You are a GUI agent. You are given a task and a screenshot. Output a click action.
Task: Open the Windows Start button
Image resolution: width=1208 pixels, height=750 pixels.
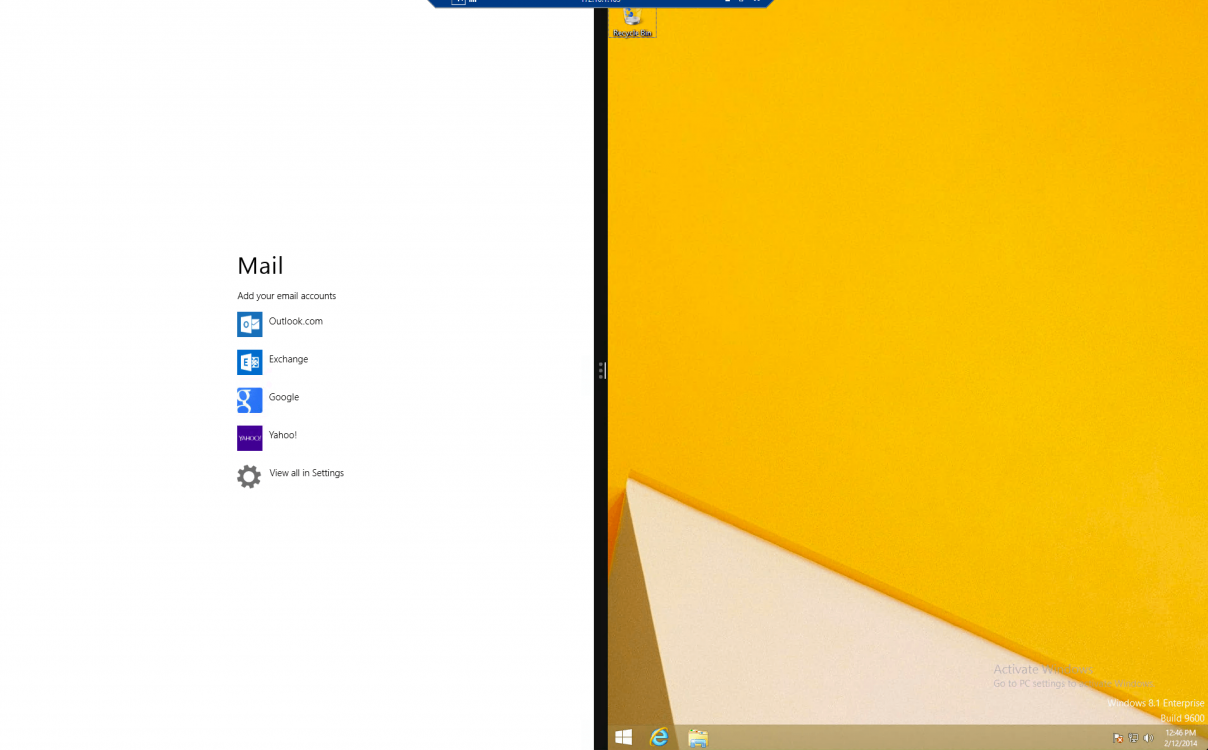(624, 737)
